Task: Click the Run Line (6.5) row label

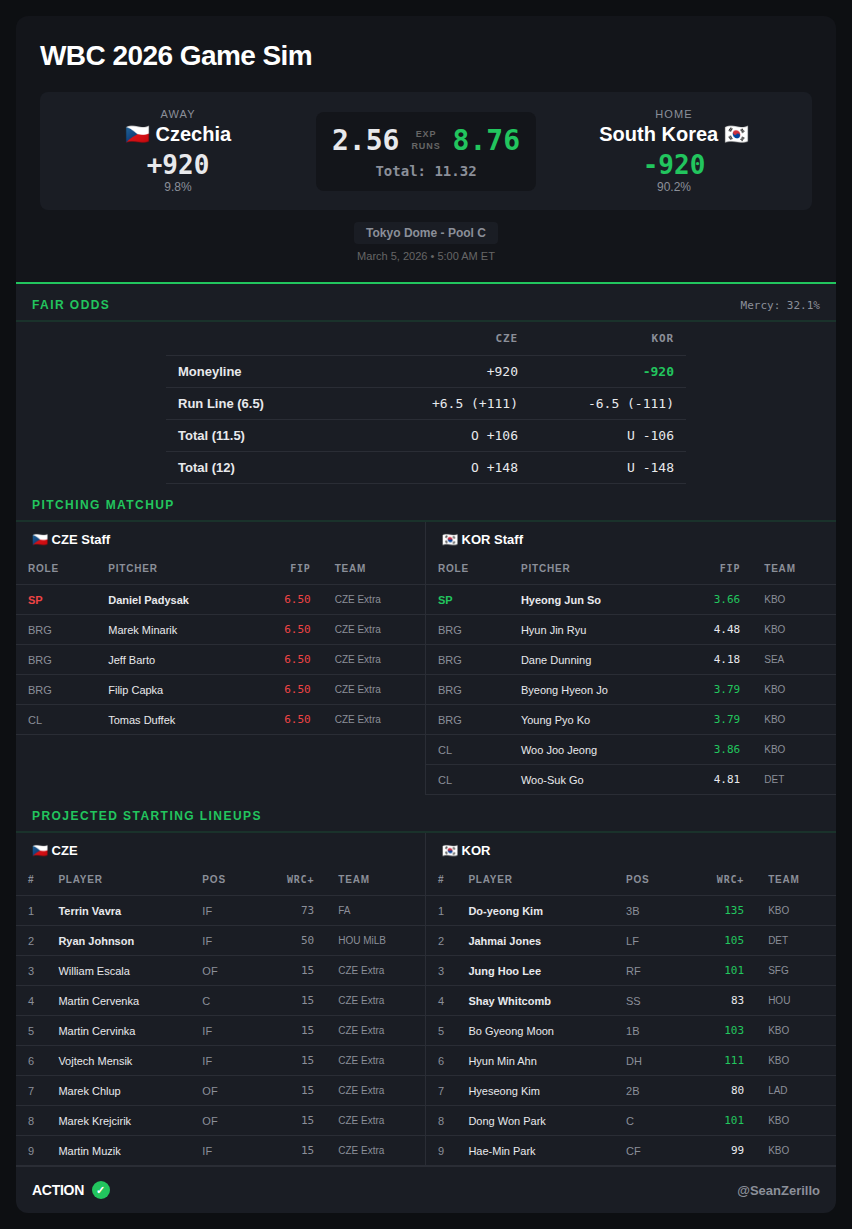Action: pos(221,404)
